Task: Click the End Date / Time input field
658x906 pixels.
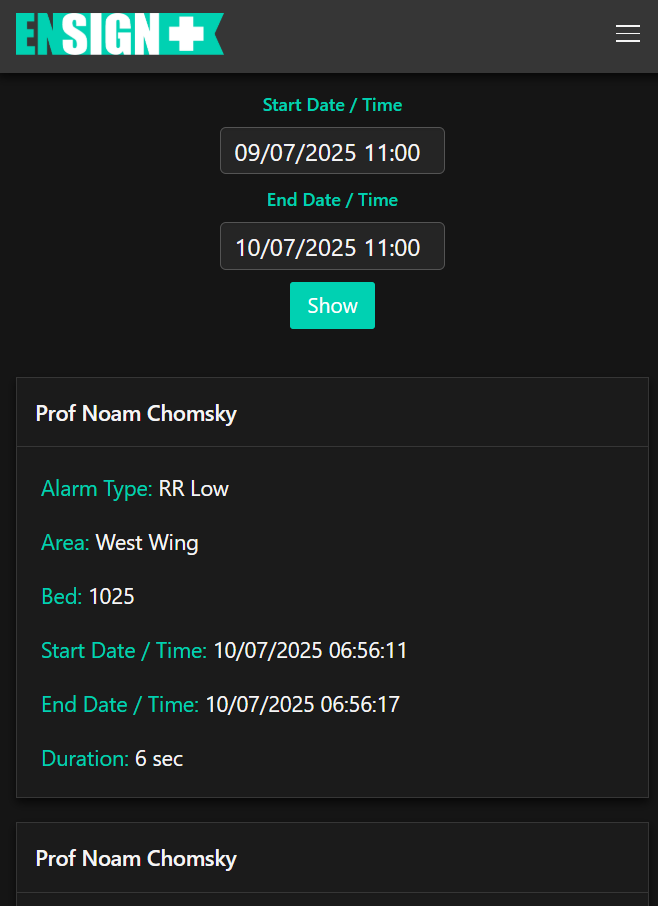Action: [x=332, y=246]
